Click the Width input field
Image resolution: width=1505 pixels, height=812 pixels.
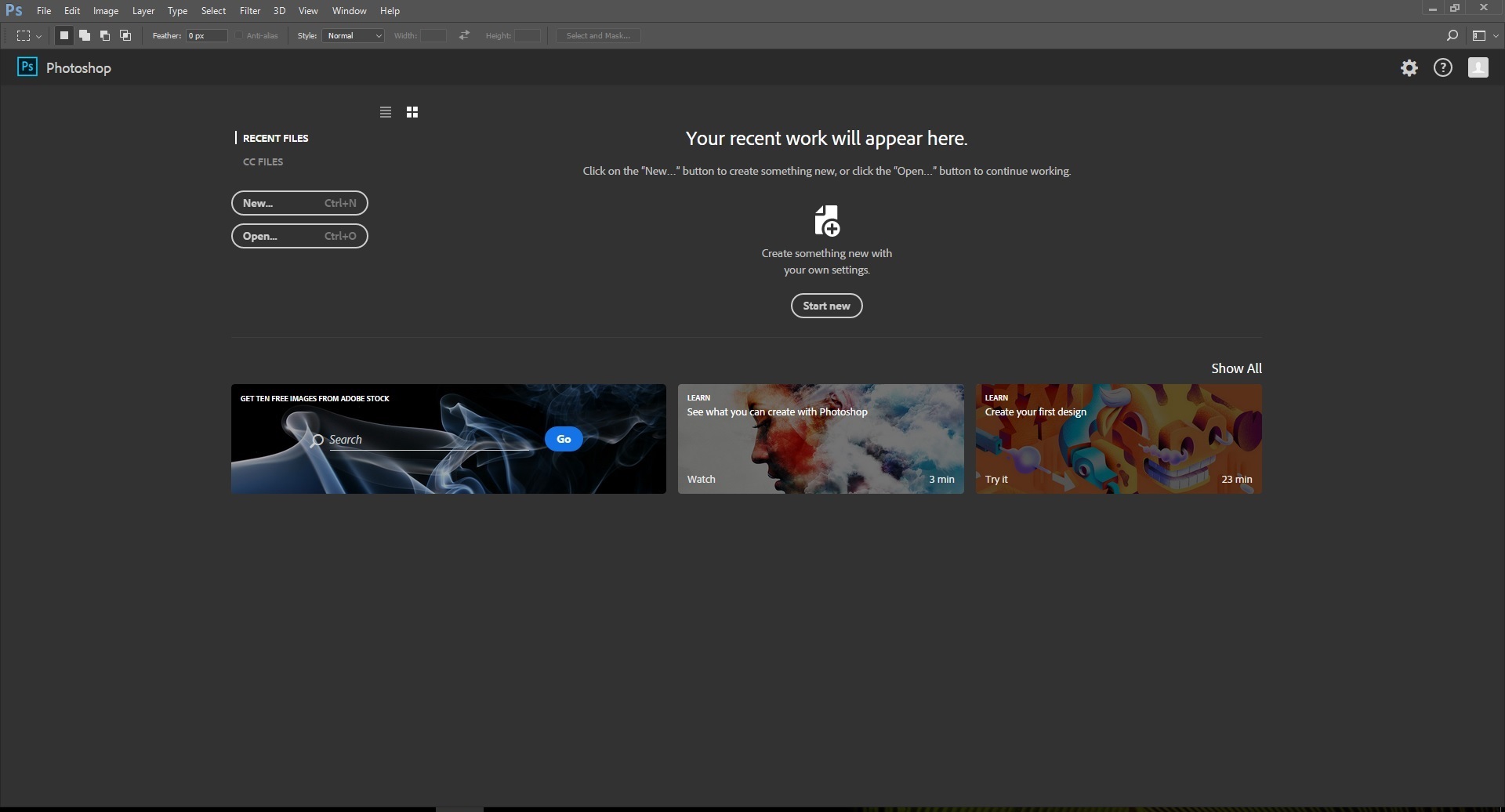(x=433, y=35)
